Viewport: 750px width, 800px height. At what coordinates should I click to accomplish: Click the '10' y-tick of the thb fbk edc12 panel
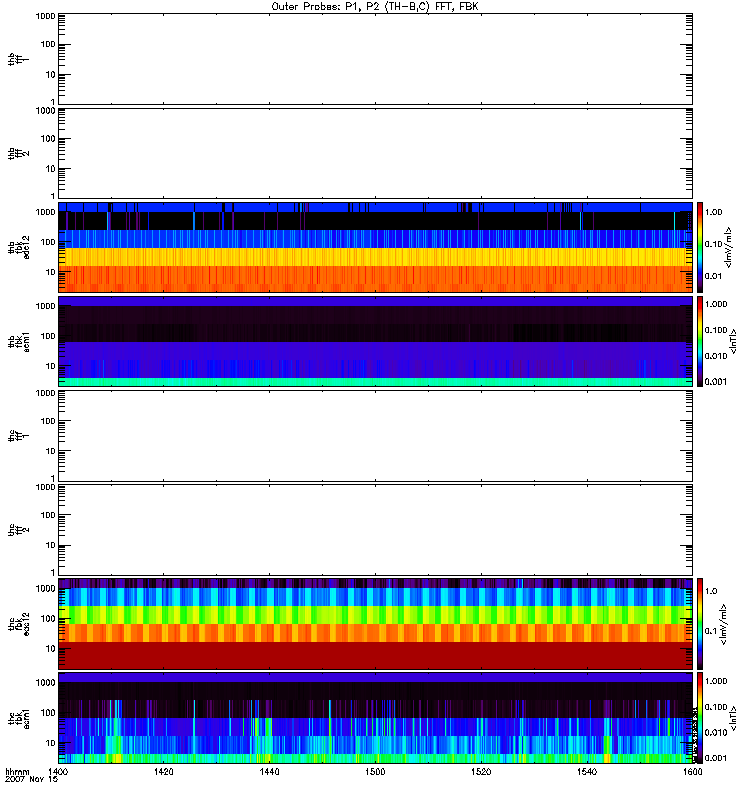coord(51,272)
